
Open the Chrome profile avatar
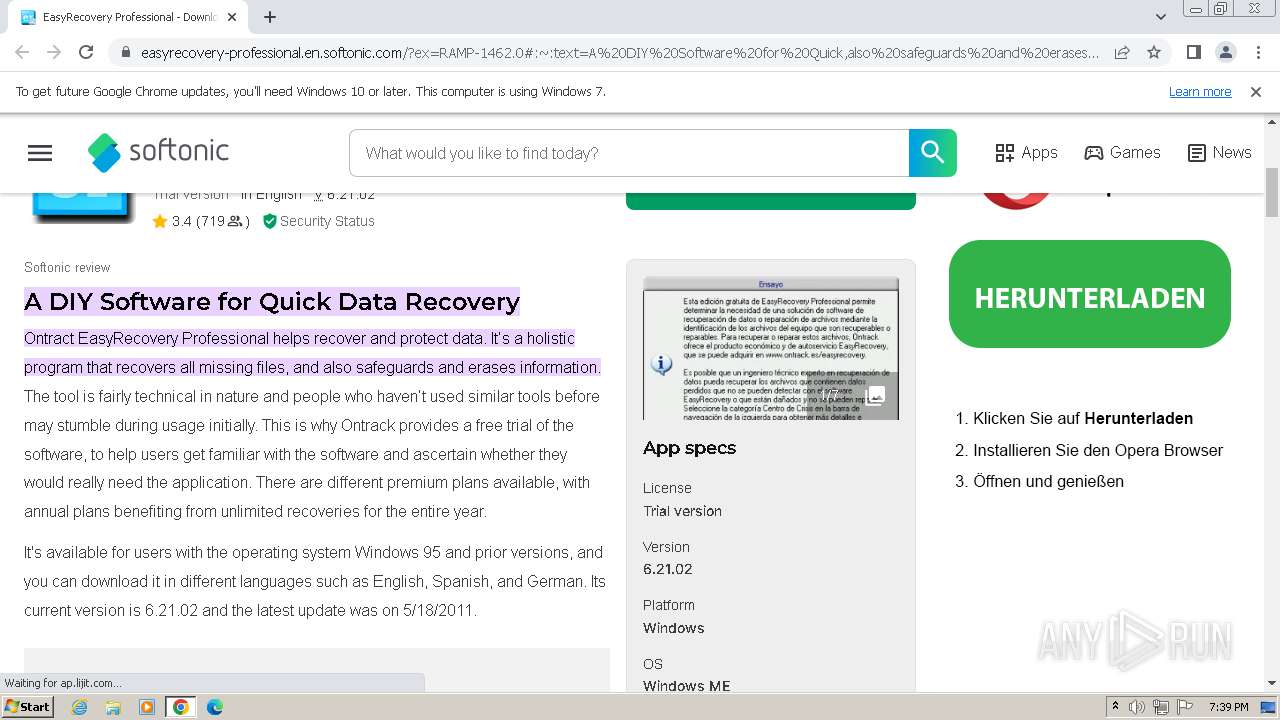(x=1225, y=52)
